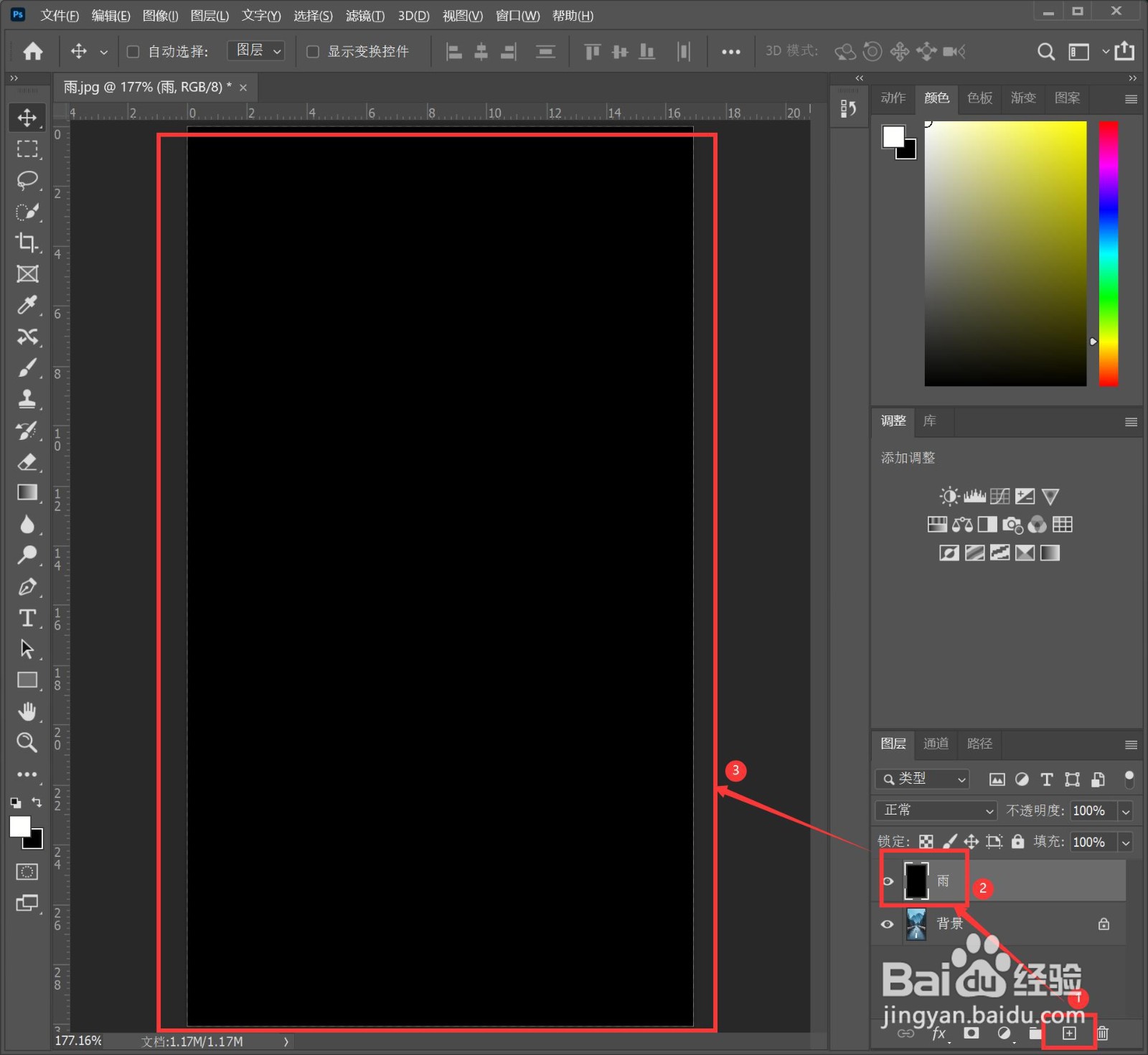Hide the 背景 layer visibility eye
This screenshot has height=1055, width=1148.
pyautogui.click(x=888, y=924)
